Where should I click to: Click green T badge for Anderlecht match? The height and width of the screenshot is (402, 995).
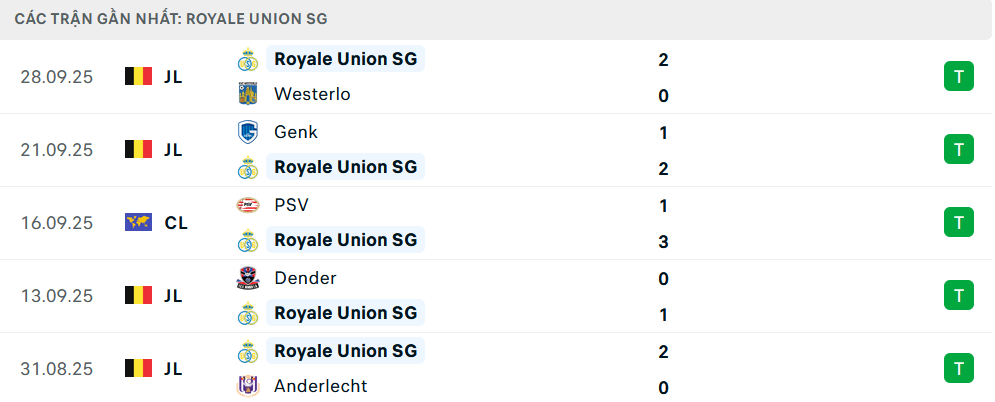point(958,368)
